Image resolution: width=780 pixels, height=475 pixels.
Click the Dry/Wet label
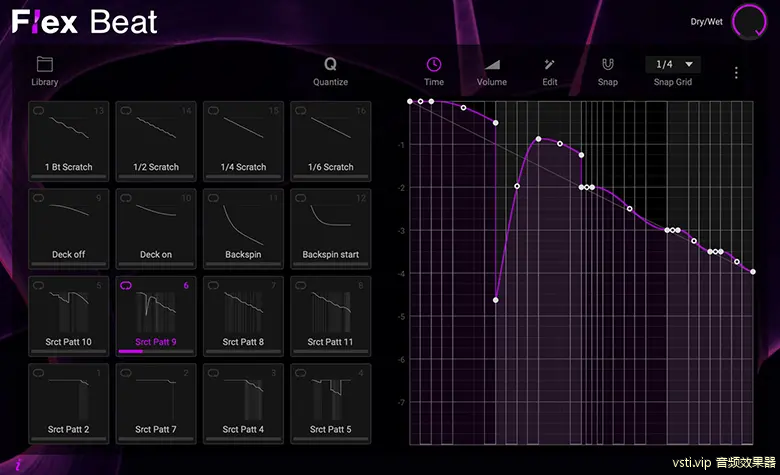tap(706, 22)
